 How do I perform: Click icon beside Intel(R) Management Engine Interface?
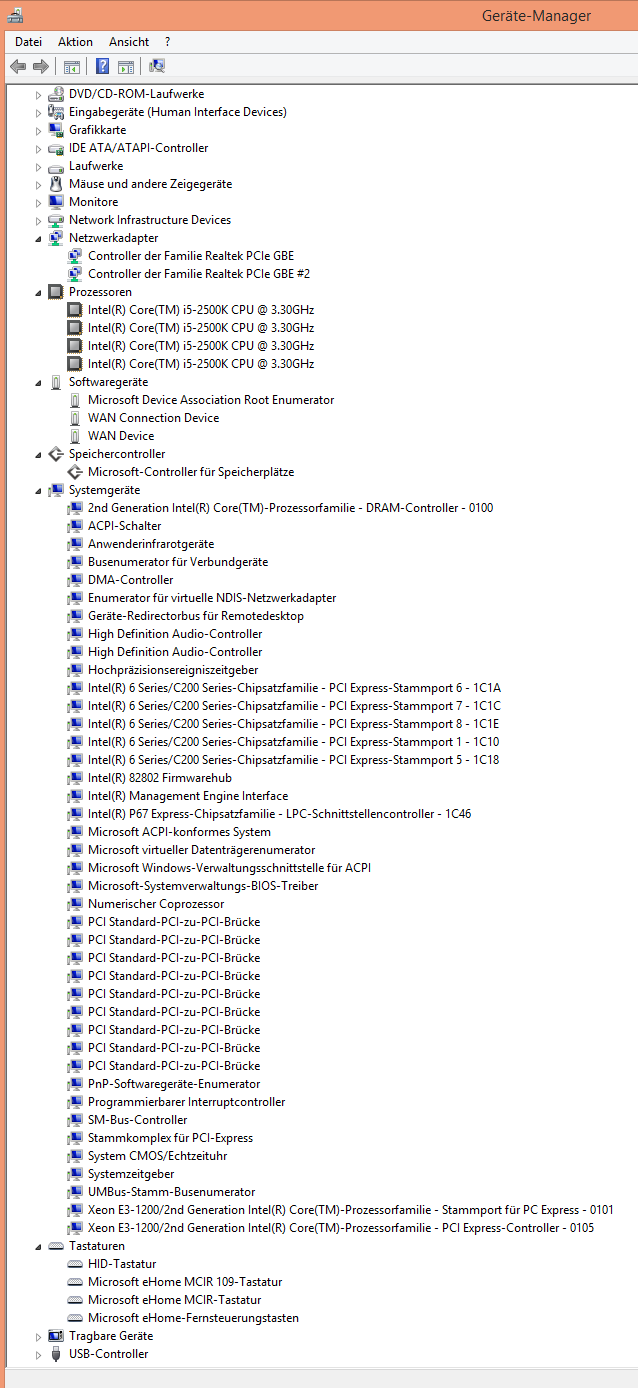pos(75,796)
